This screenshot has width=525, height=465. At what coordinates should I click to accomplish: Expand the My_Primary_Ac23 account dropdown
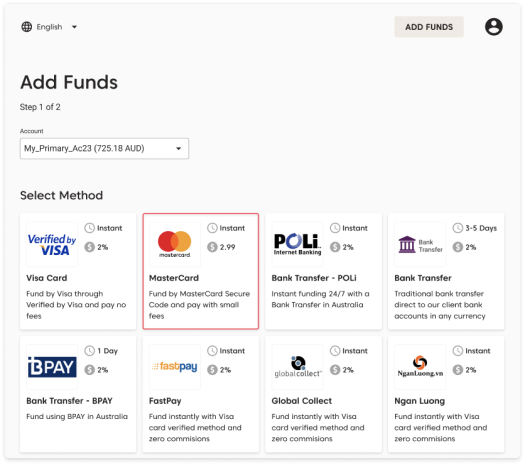click(x=104, y=148)
